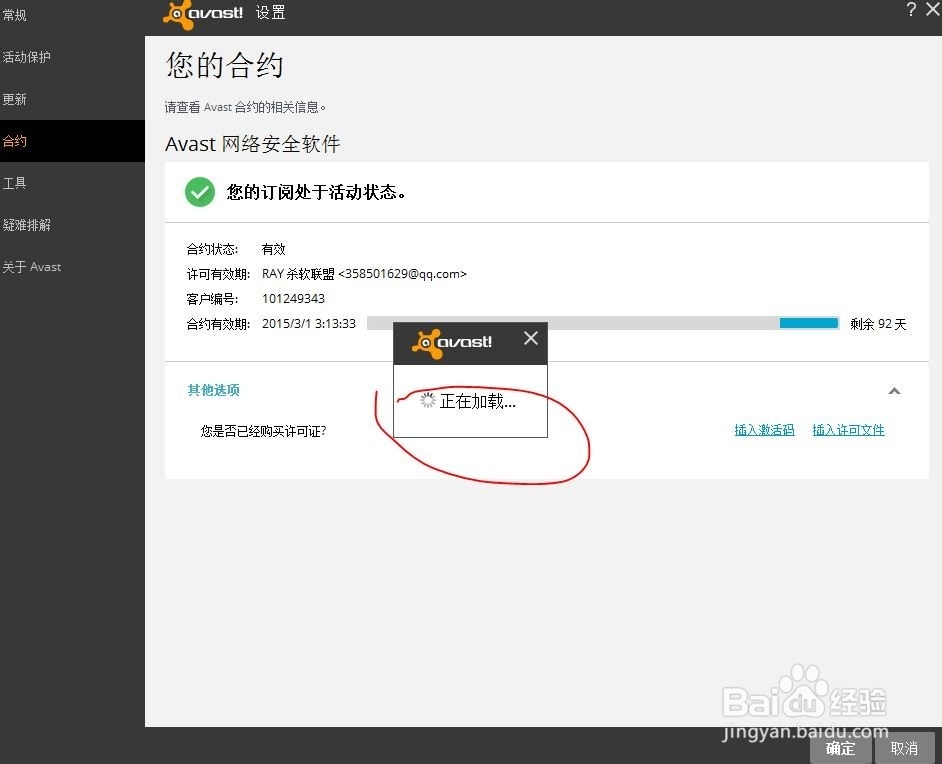Click the spinning loading indicator
The width and height of the screenshot is (942, 764).
point(427,401)
